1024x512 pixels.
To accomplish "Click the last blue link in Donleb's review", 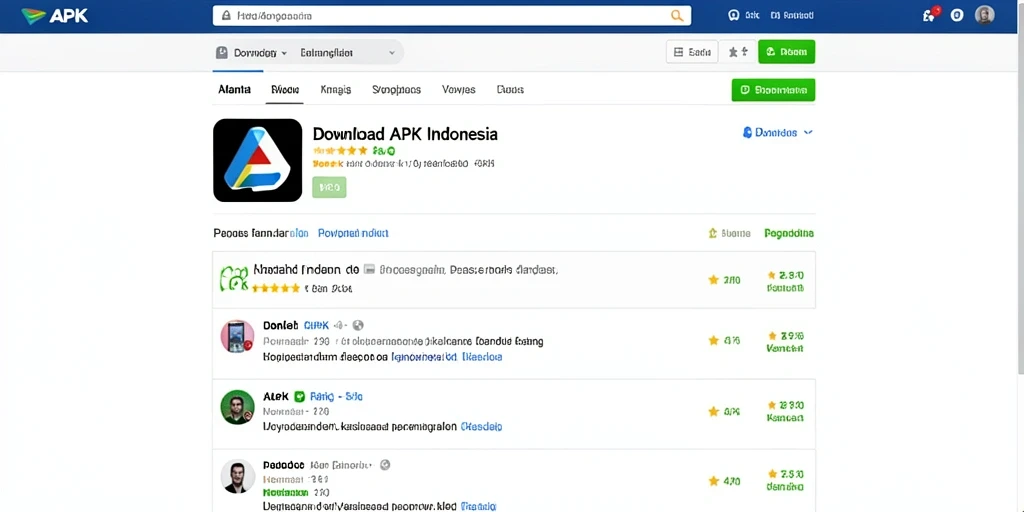I will click(x=482, y=357).
